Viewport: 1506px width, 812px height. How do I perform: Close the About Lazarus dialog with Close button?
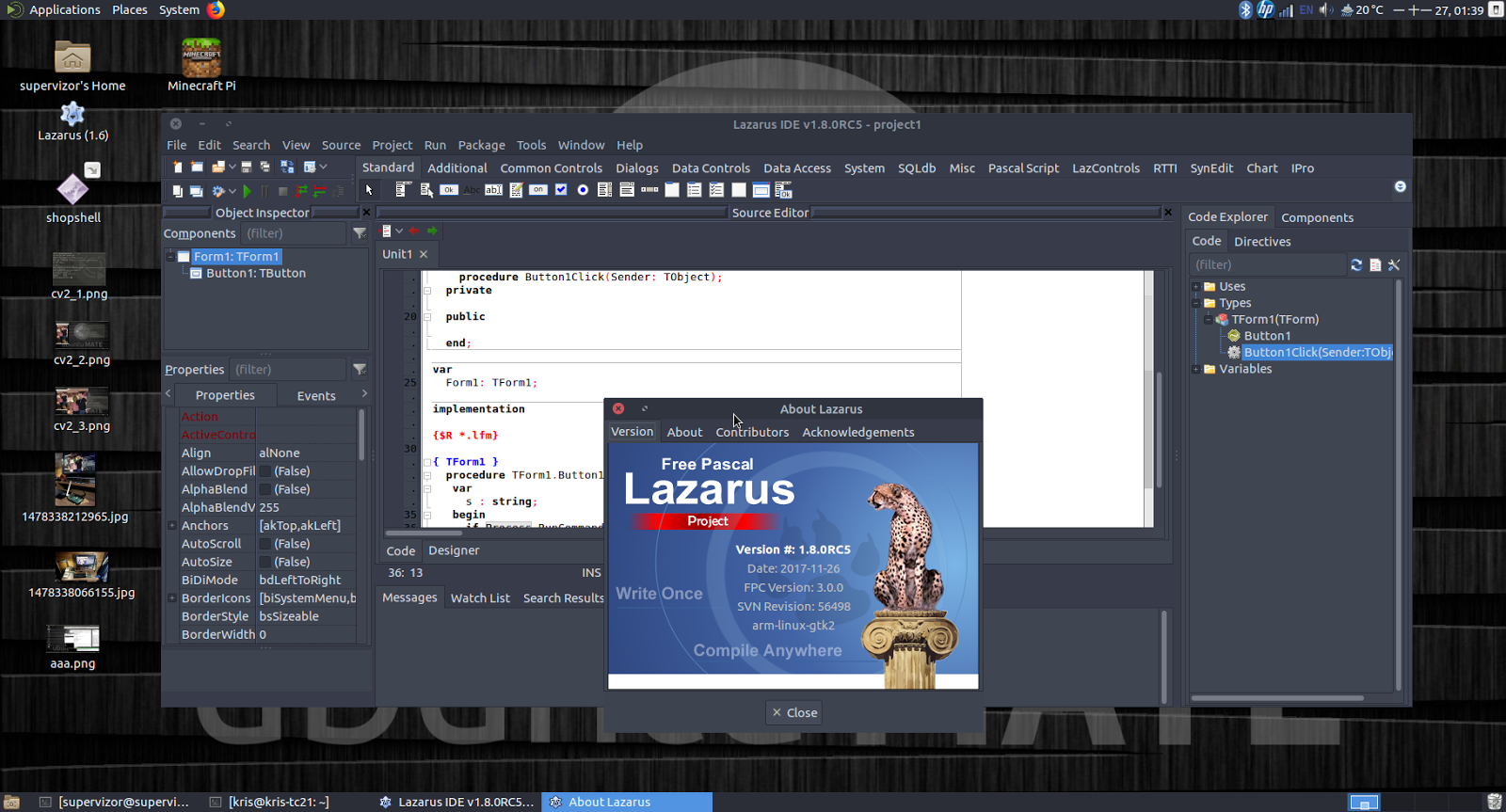click(x=793, y=712)
